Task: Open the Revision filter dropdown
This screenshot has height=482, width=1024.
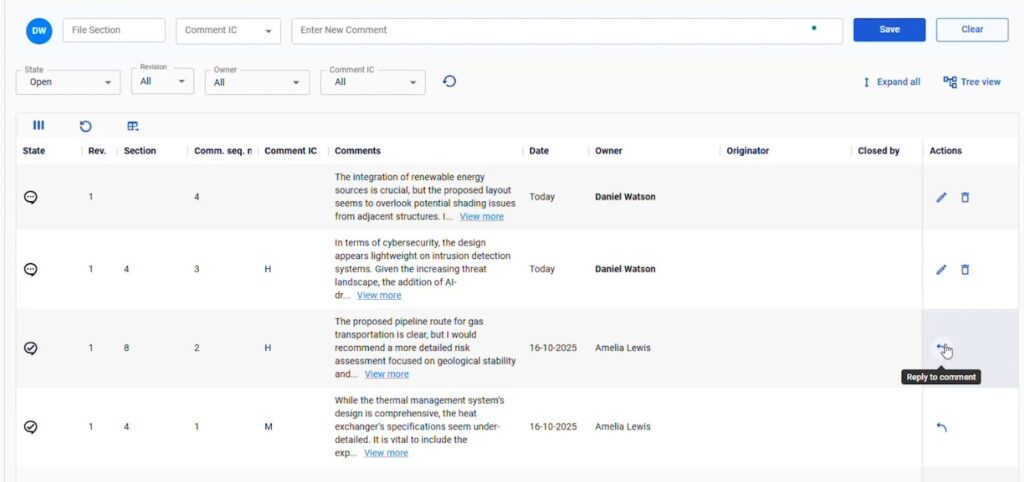Action: pyautogui.click(x=162, y=82)
